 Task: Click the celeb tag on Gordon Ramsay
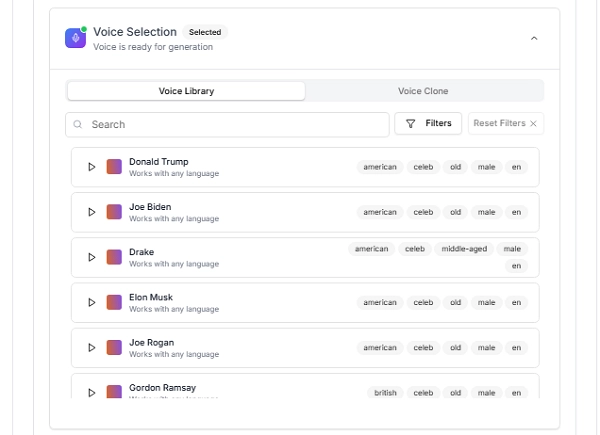coord(423,393)
